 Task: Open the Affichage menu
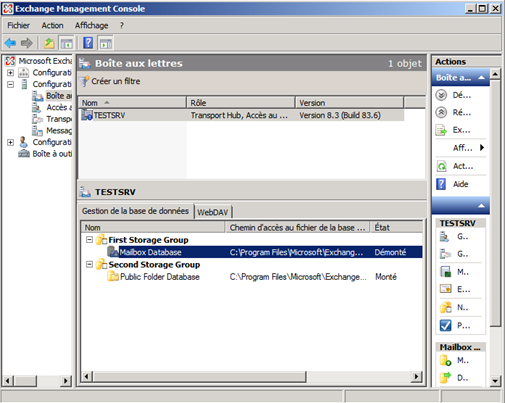[x=91, y=25]
